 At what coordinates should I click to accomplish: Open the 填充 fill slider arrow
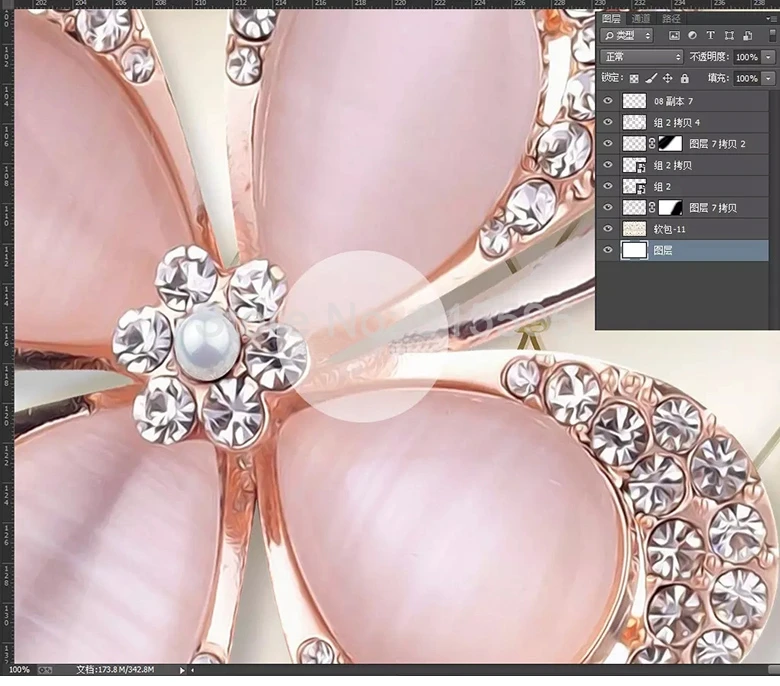(769, 79)
